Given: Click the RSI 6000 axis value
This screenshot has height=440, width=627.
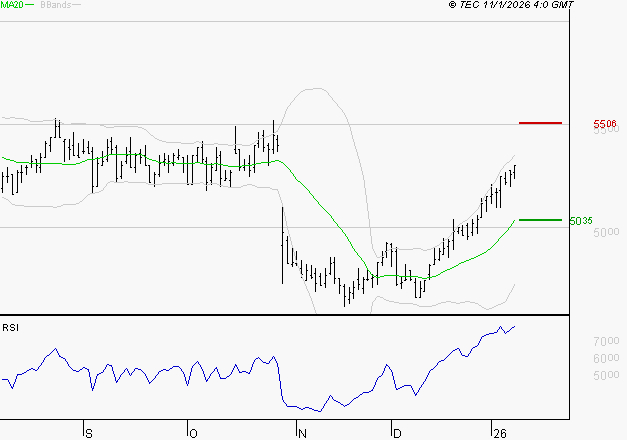Looking at the screenshot, I should coord(606,358).
